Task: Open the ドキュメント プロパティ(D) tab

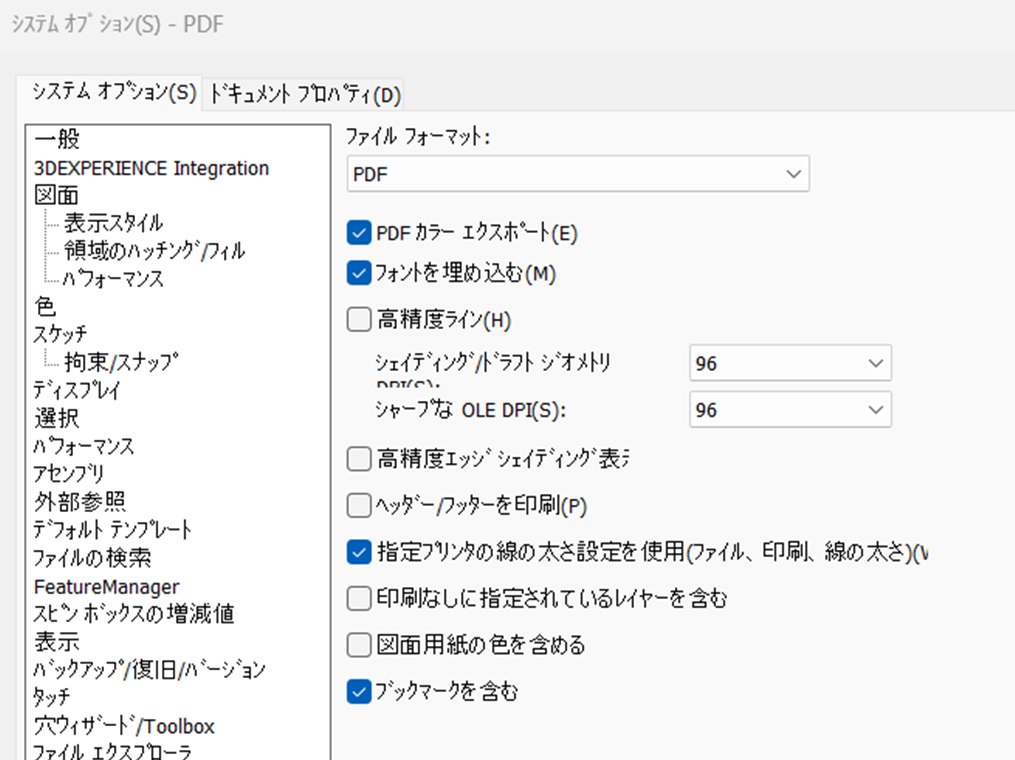Action: click(x=304, y=95)
